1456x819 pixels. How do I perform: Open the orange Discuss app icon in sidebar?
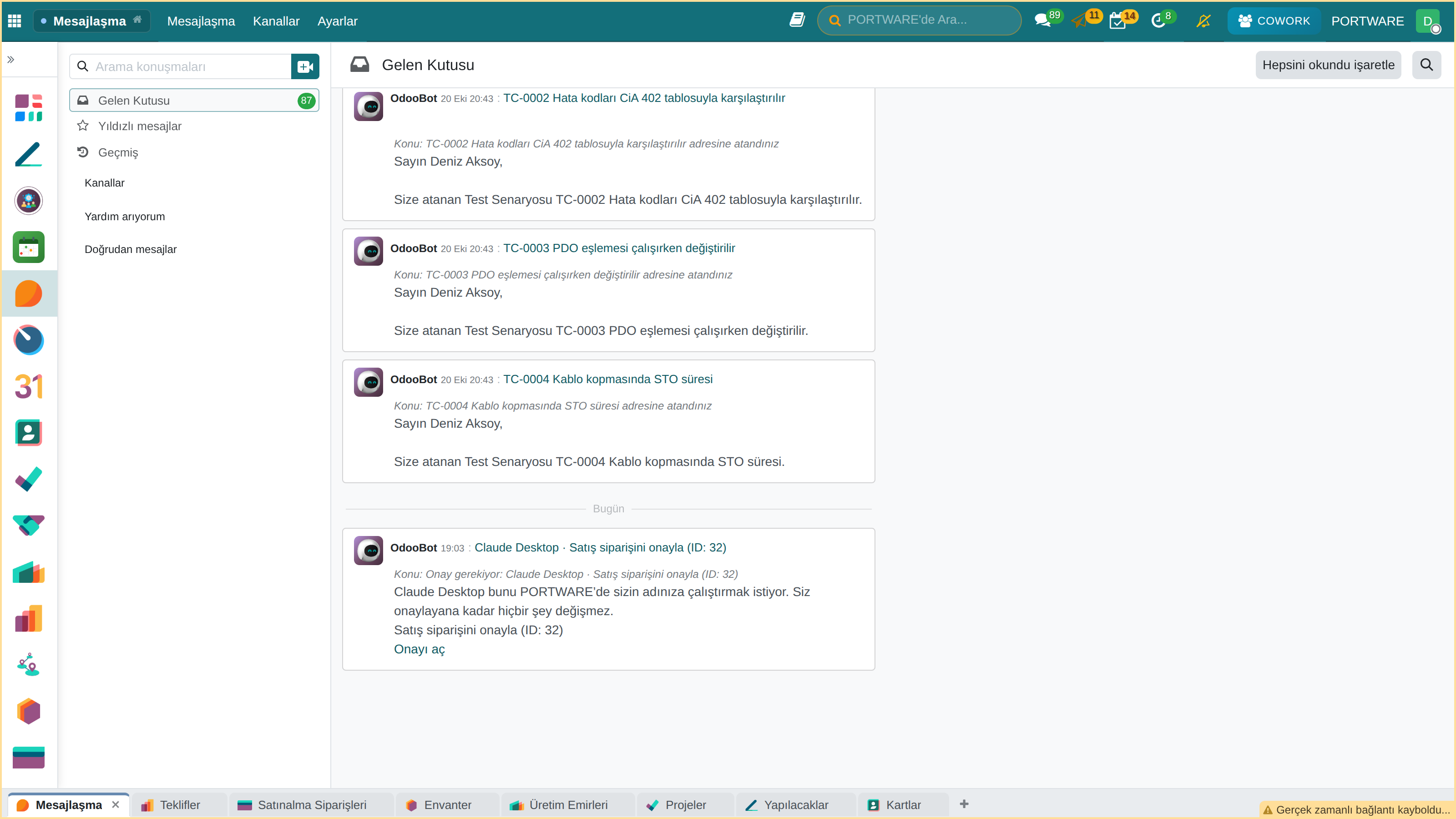click(x=29, y=293)
